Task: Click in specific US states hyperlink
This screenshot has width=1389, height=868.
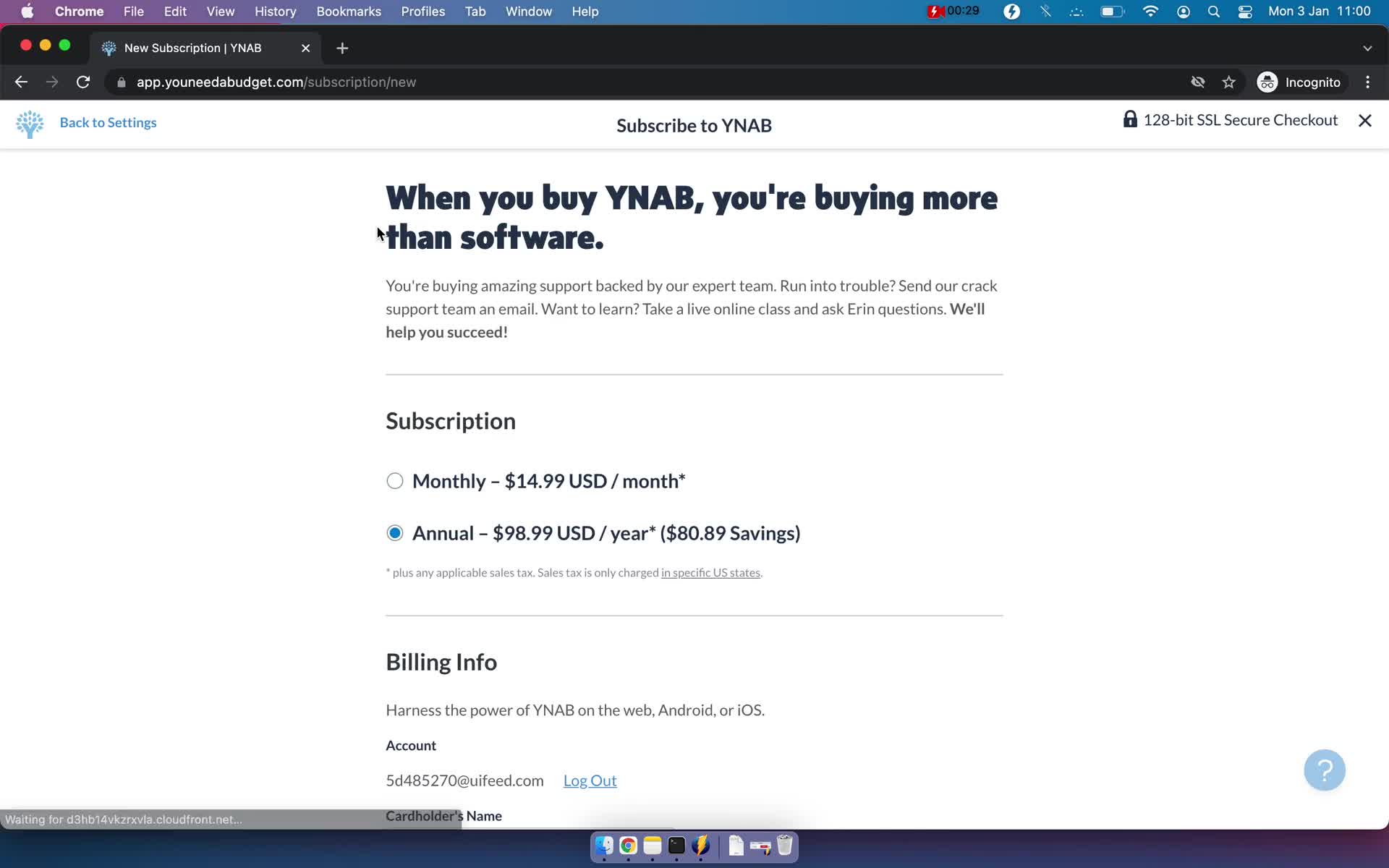Action: point(710,572)
